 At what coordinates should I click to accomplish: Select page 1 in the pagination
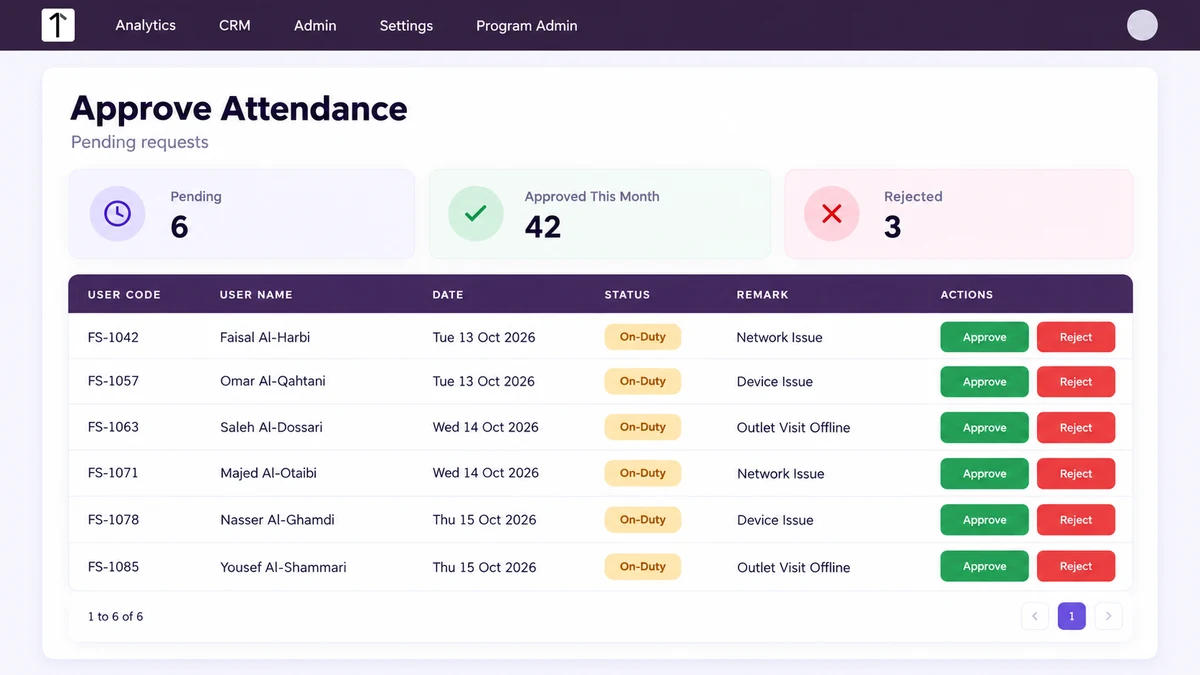click(x=1071, y=616)
